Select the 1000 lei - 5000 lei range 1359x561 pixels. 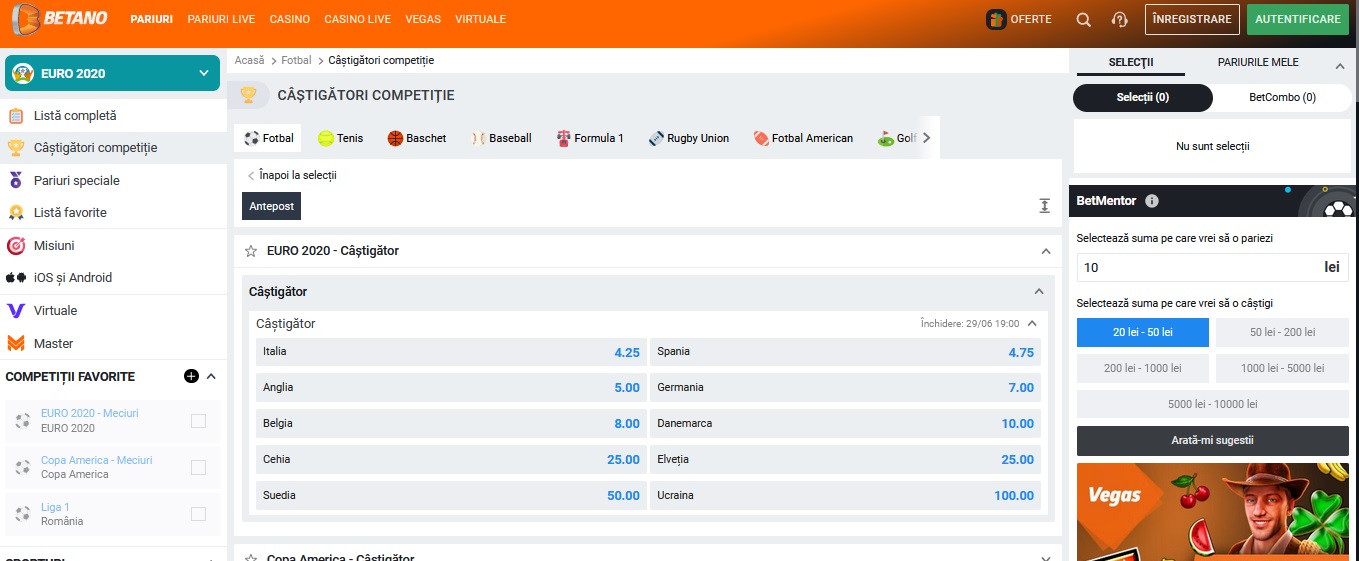[x=1282, y=368]
